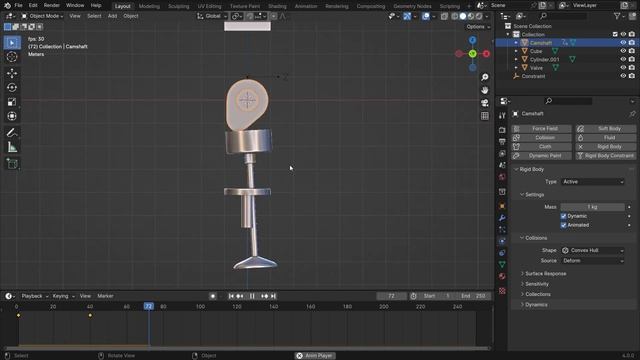Viewport: 640px width, 360px height.
Task: Toggle Collection exclude checkbox in outliner
Action: coord(615,34)
